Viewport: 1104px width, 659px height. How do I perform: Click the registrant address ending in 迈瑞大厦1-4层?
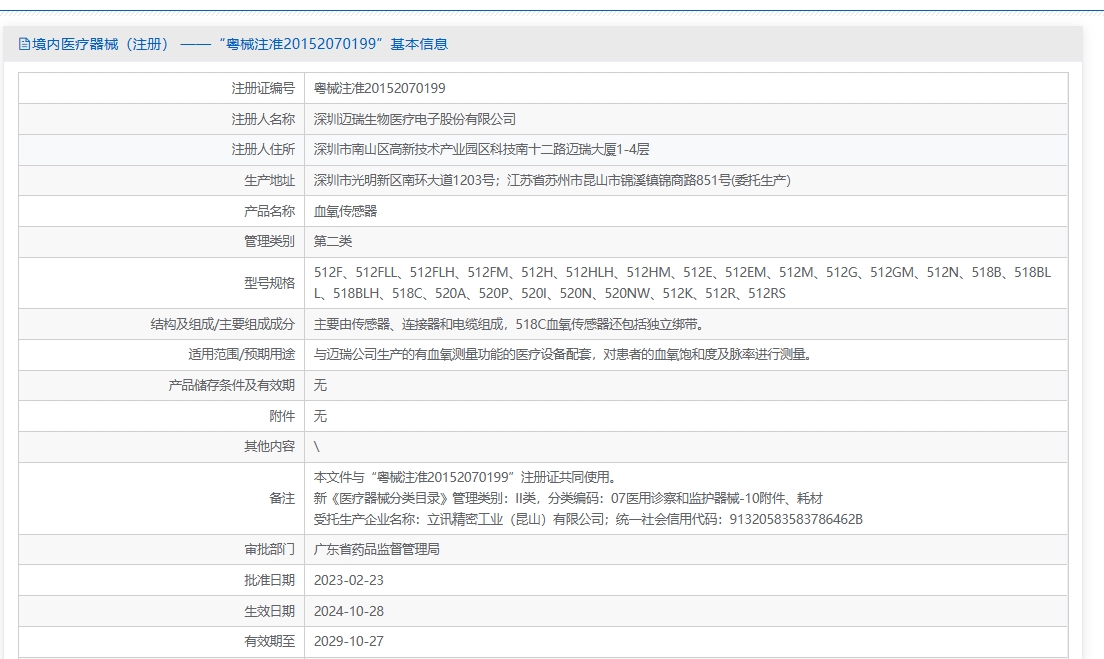pyautogui.click(x=482, y=149)
